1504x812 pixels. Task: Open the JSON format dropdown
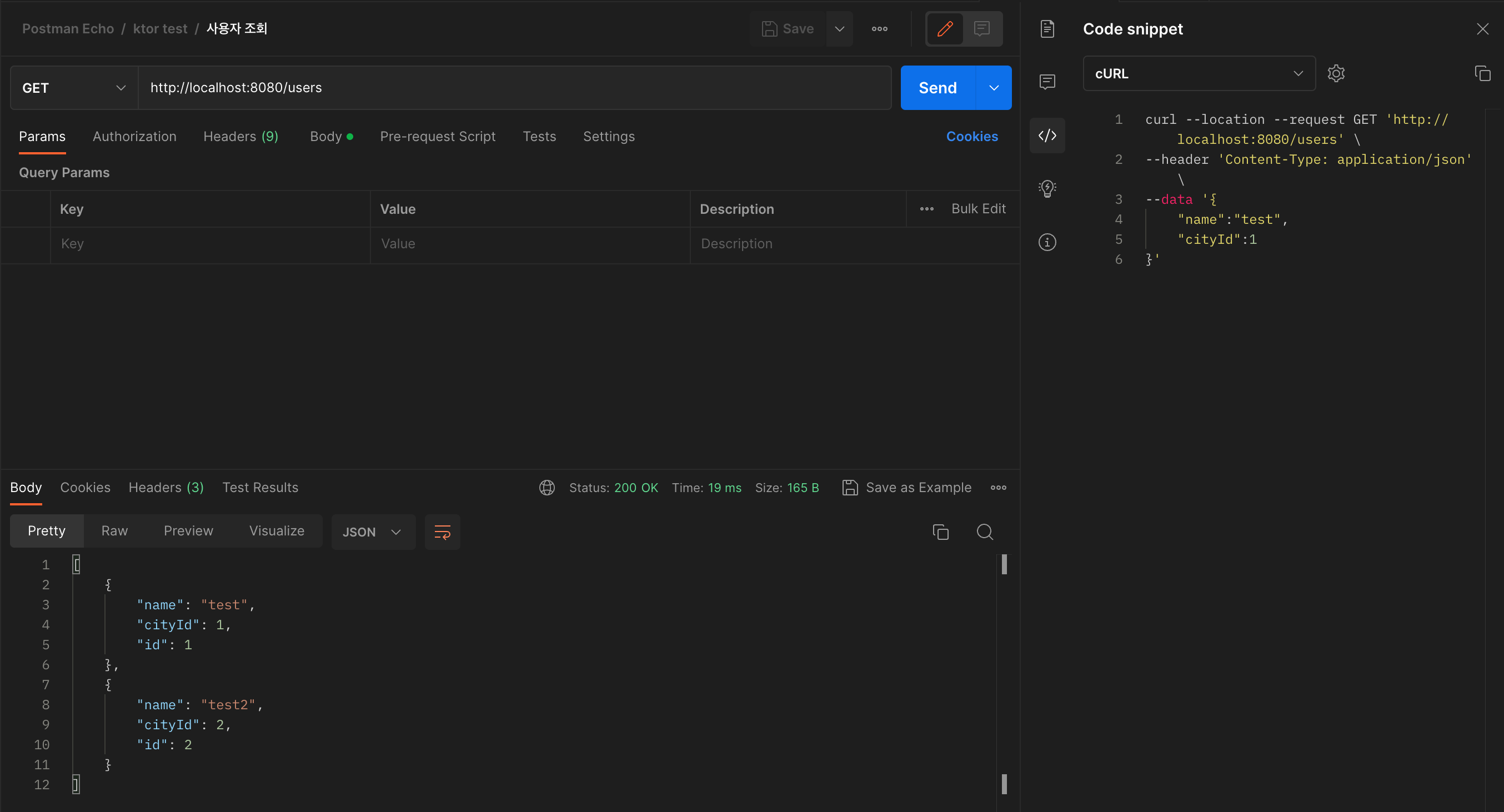[x=373, y=532]
